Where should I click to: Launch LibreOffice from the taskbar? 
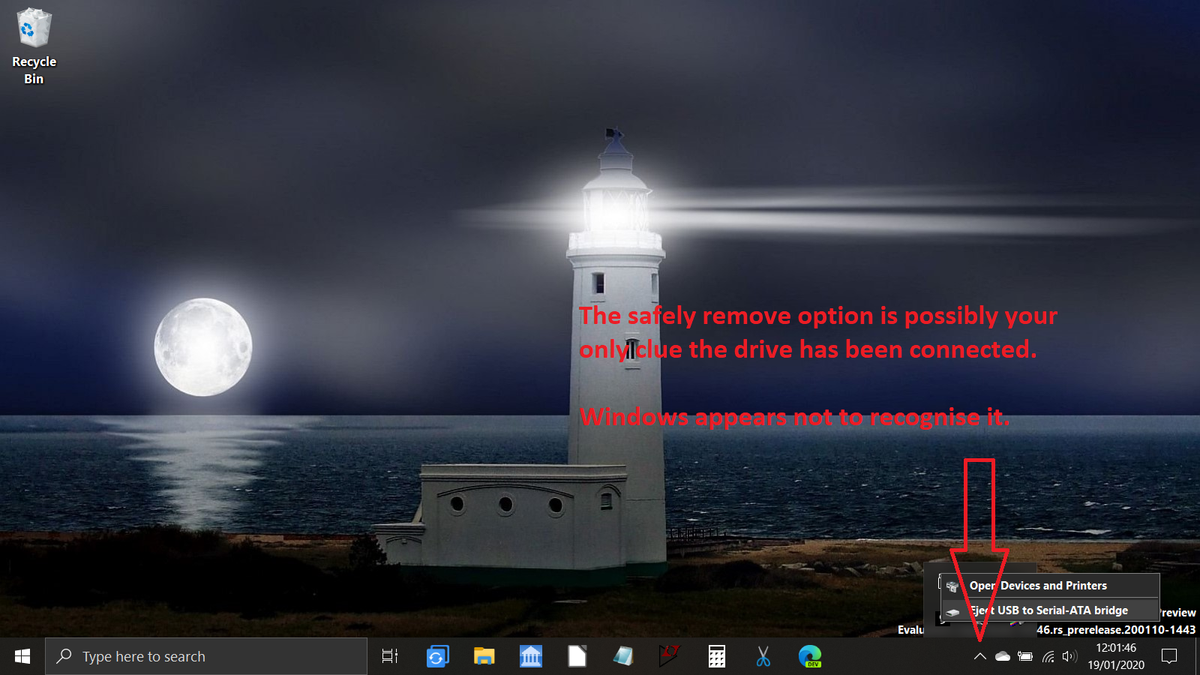tap(577, 656)
